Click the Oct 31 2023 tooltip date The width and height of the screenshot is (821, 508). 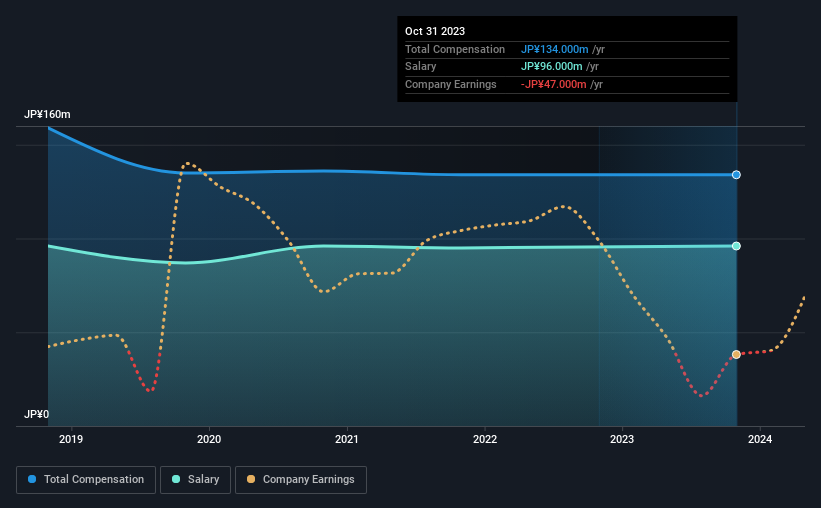[435, 31]
